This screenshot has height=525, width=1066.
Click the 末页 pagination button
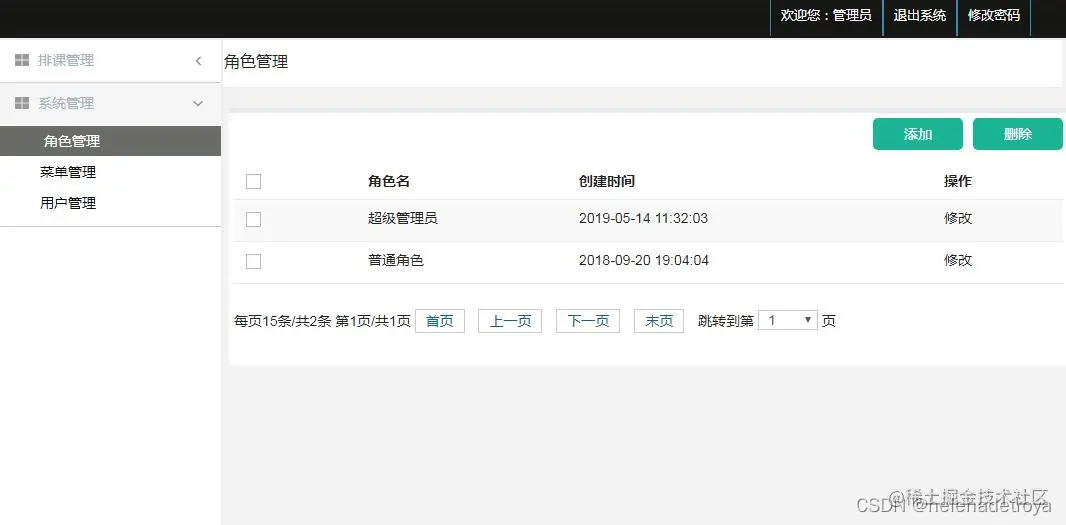(659, 321)
